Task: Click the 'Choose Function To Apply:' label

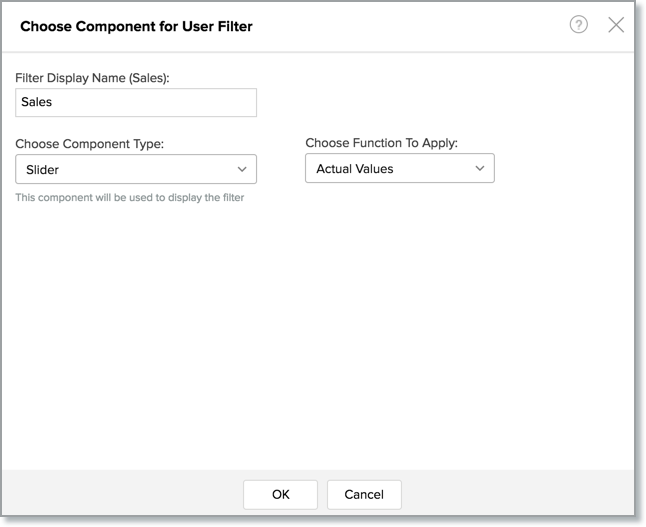Action: click(381, 143)
